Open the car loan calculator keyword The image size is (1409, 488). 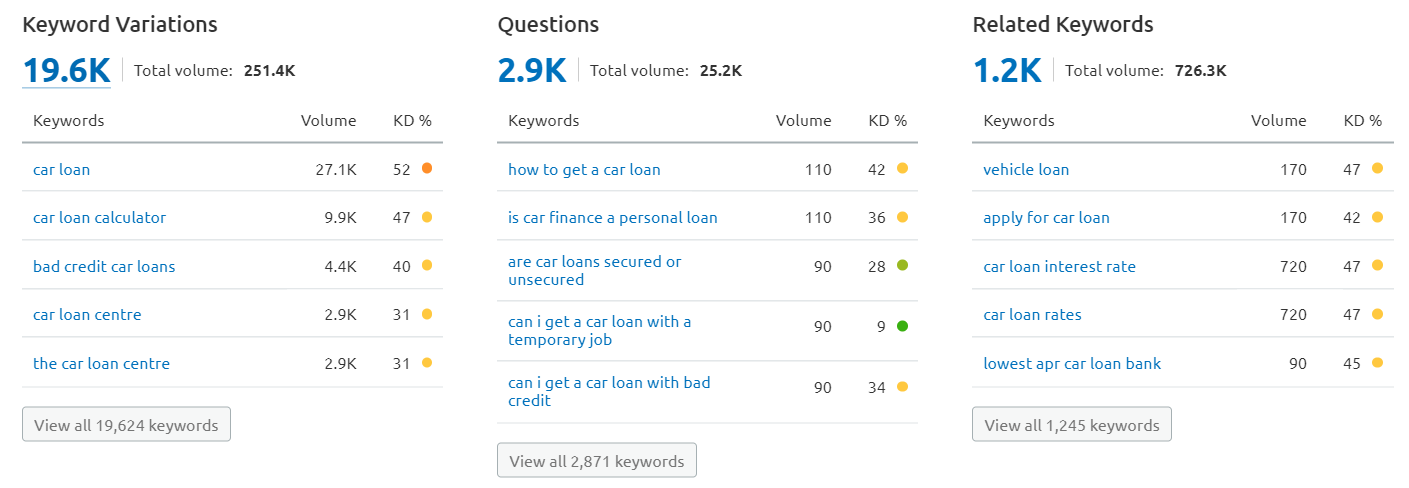point(100,217)
